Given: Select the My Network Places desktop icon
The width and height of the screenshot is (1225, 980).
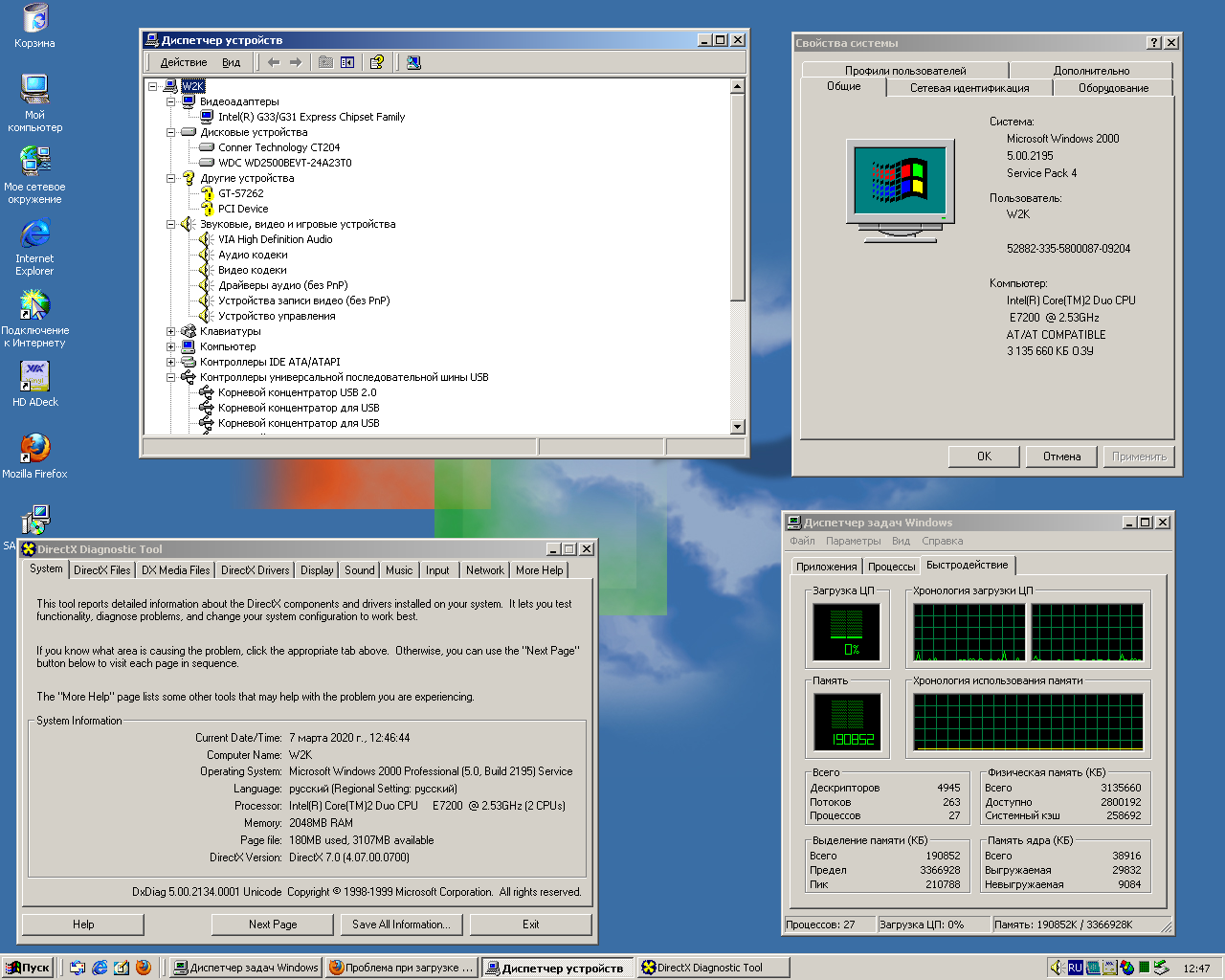Looking at the screenshot, I should pos(34,175).
